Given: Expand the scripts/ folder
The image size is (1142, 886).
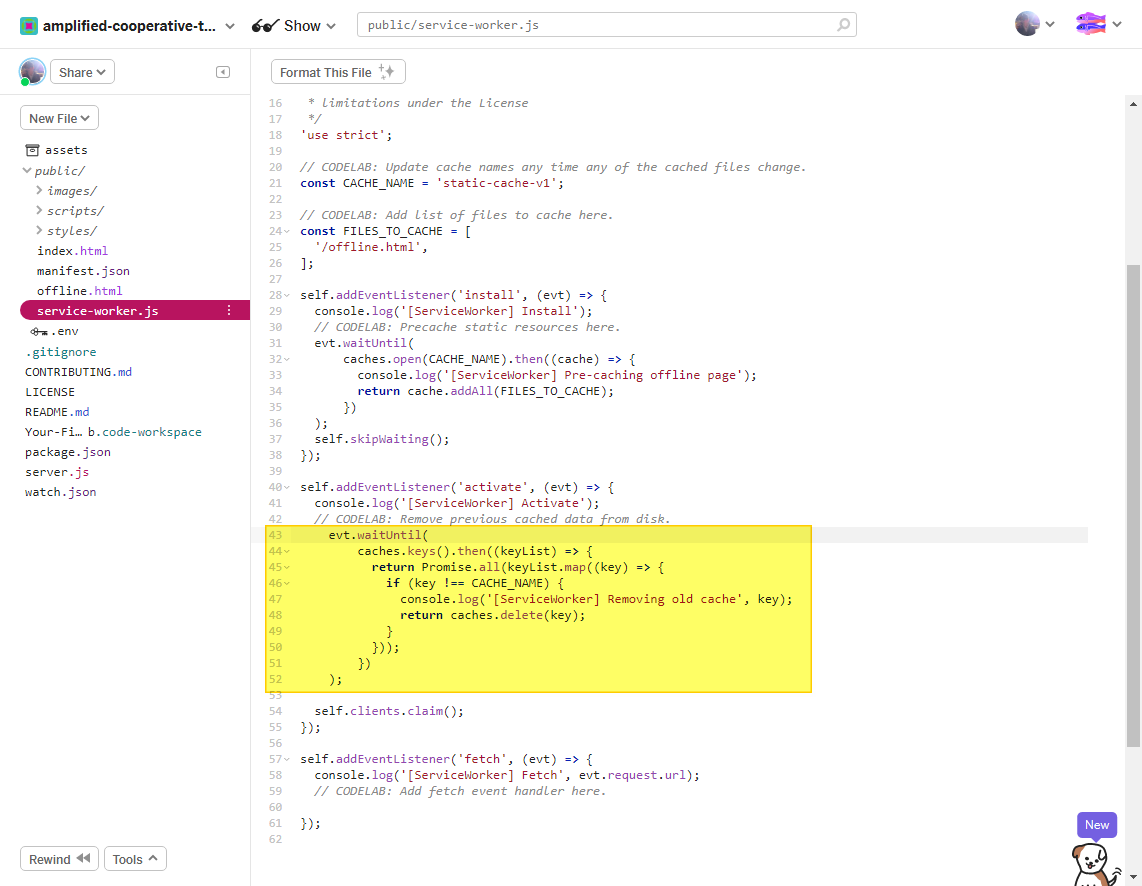Looking at the screenshot, I should (x=39, y=210).
